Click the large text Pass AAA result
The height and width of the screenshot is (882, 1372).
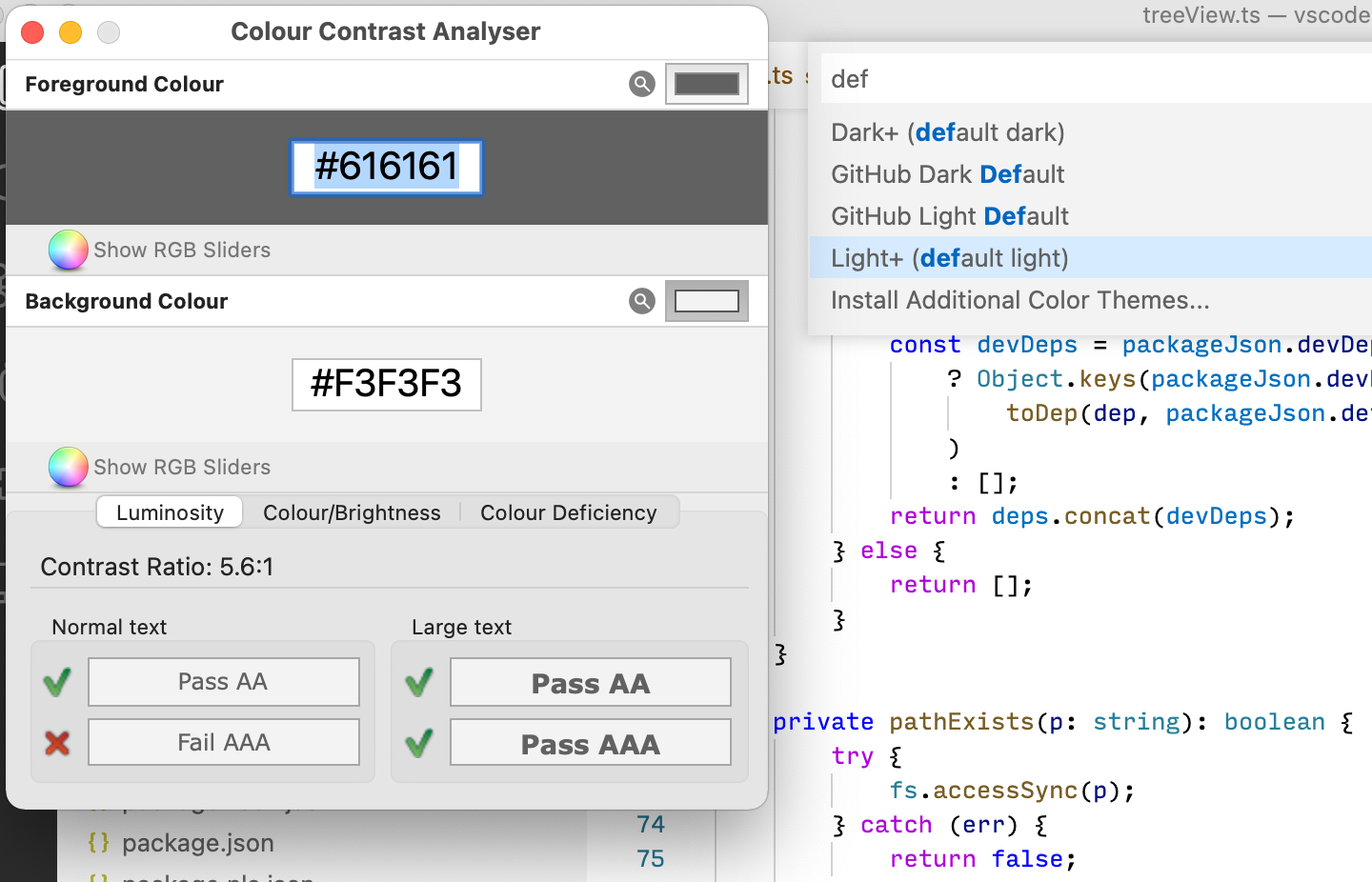coord(591,742)
